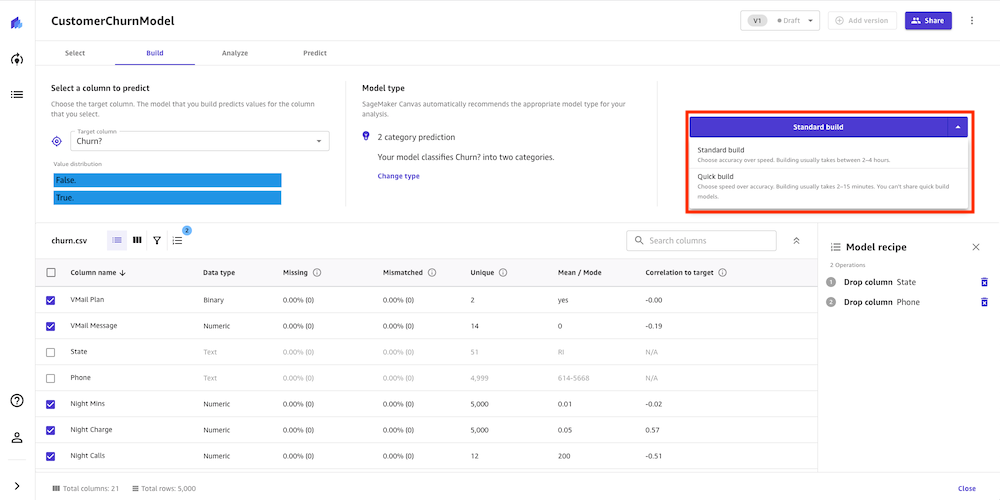Click the churn.csv dataset name
The width and height of the screenshot is (1000, 500).
coord(69,241)
